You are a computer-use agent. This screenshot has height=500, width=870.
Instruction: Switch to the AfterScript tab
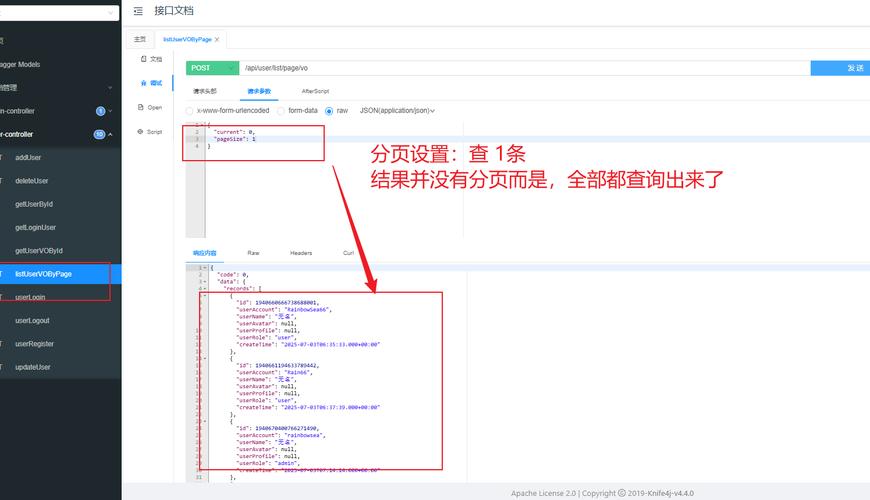[x=315, y=91]
